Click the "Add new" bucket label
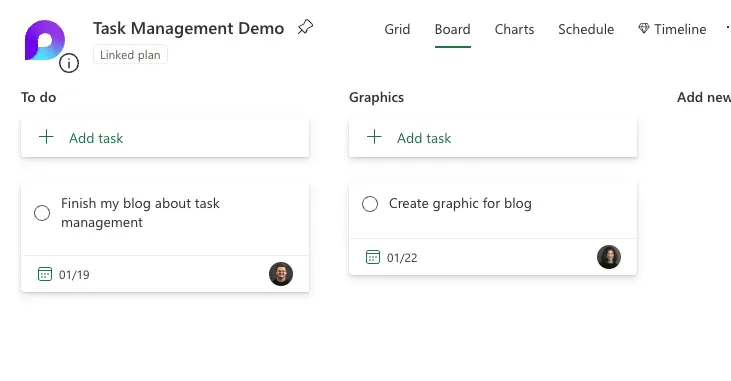The width and height of the screenshot is (731, 381). 703,97
